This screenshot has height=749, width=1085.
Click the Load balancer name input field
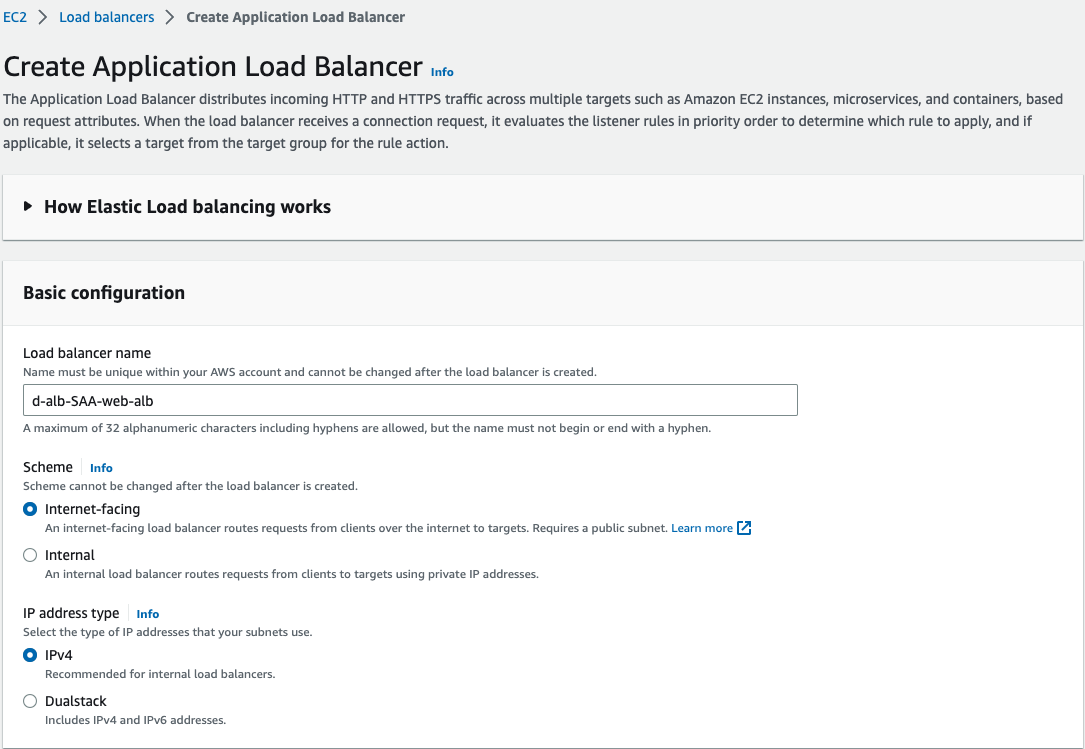click(x=410, y=400)
